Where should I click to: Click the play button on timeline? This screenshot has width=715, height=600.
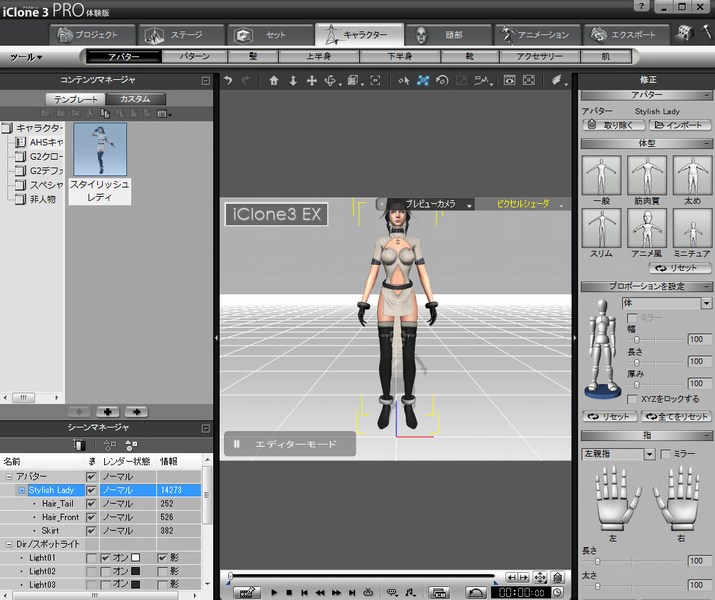pos(274,592)
